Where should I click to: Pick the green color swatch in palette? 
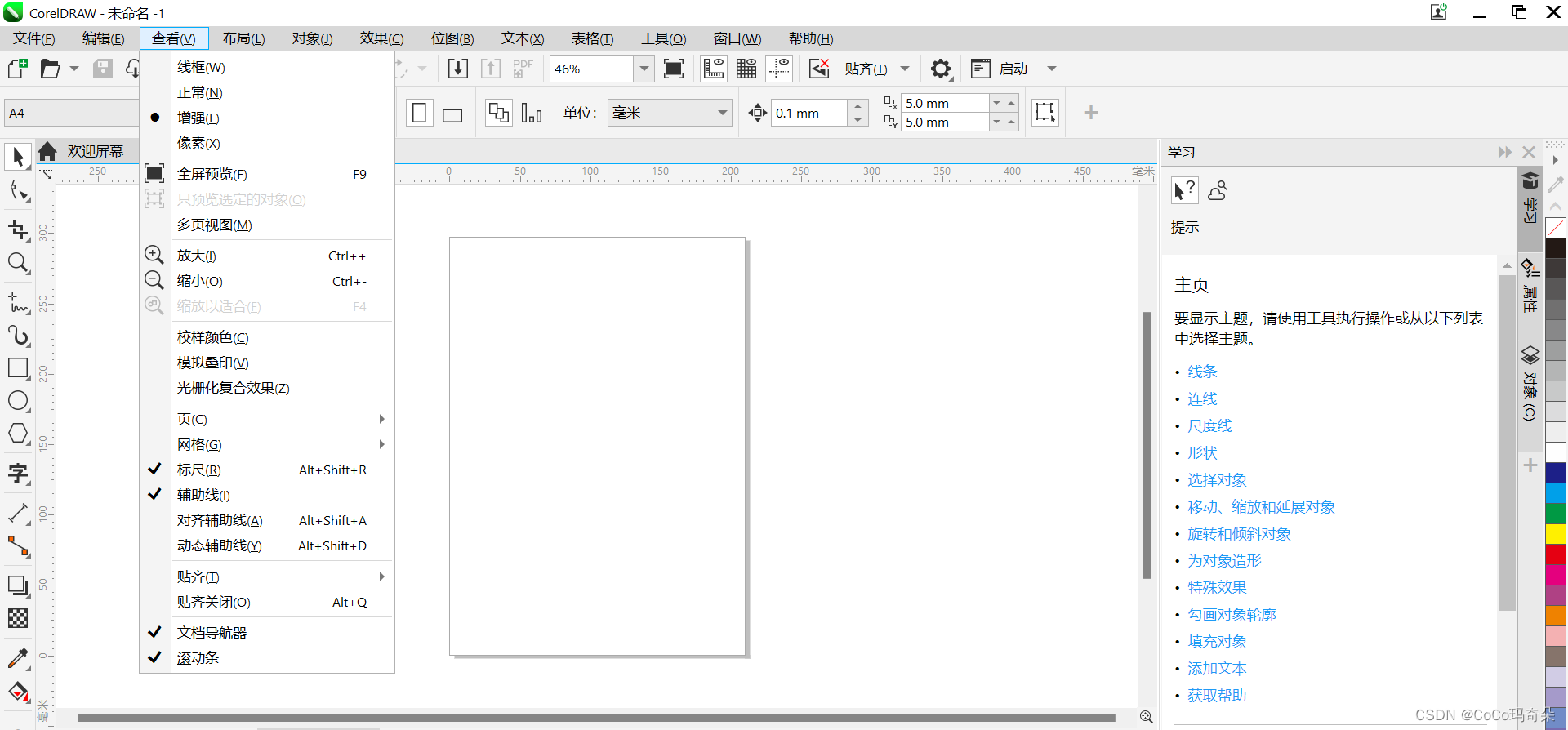(x=1556, y=513)
